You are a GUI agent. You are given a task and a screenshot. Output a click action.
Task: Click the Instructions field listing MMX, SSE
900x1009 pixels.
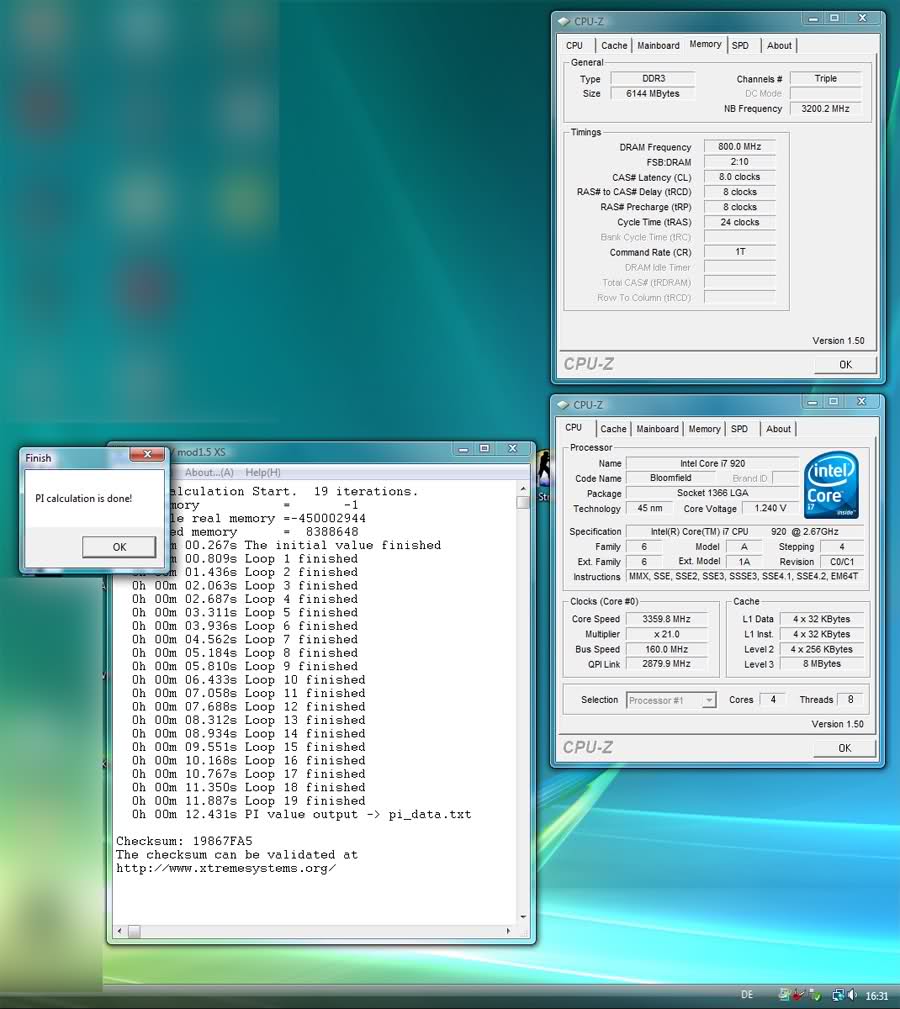click(743, 577)
